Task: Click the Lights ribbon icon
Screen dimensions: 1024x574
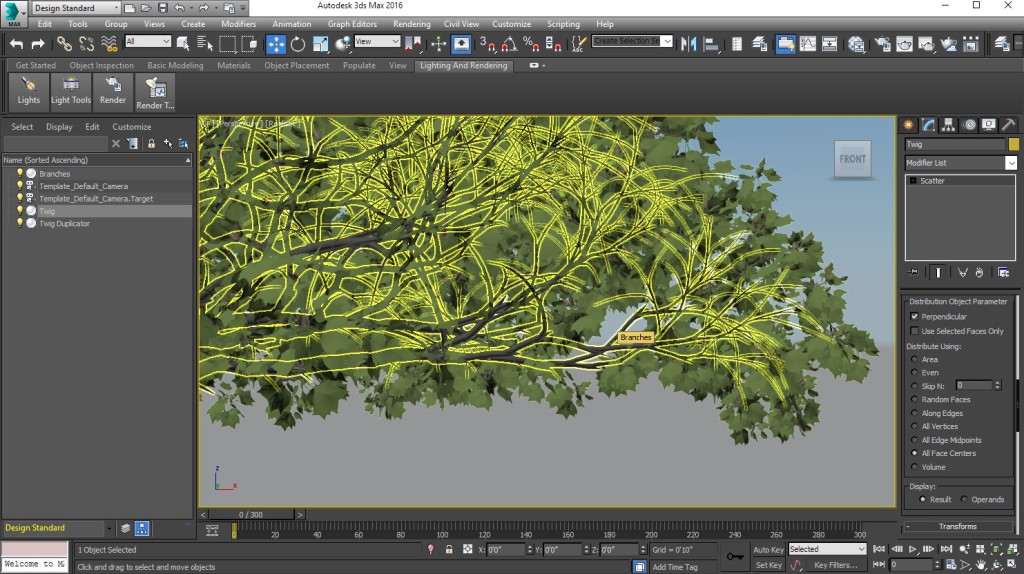Action: coord(28,91)
